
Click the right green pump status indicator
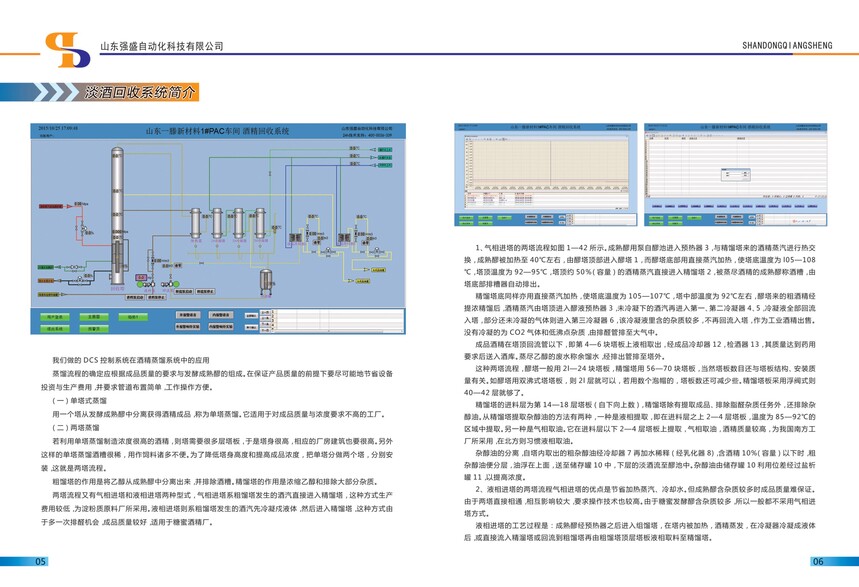[176, 284]
